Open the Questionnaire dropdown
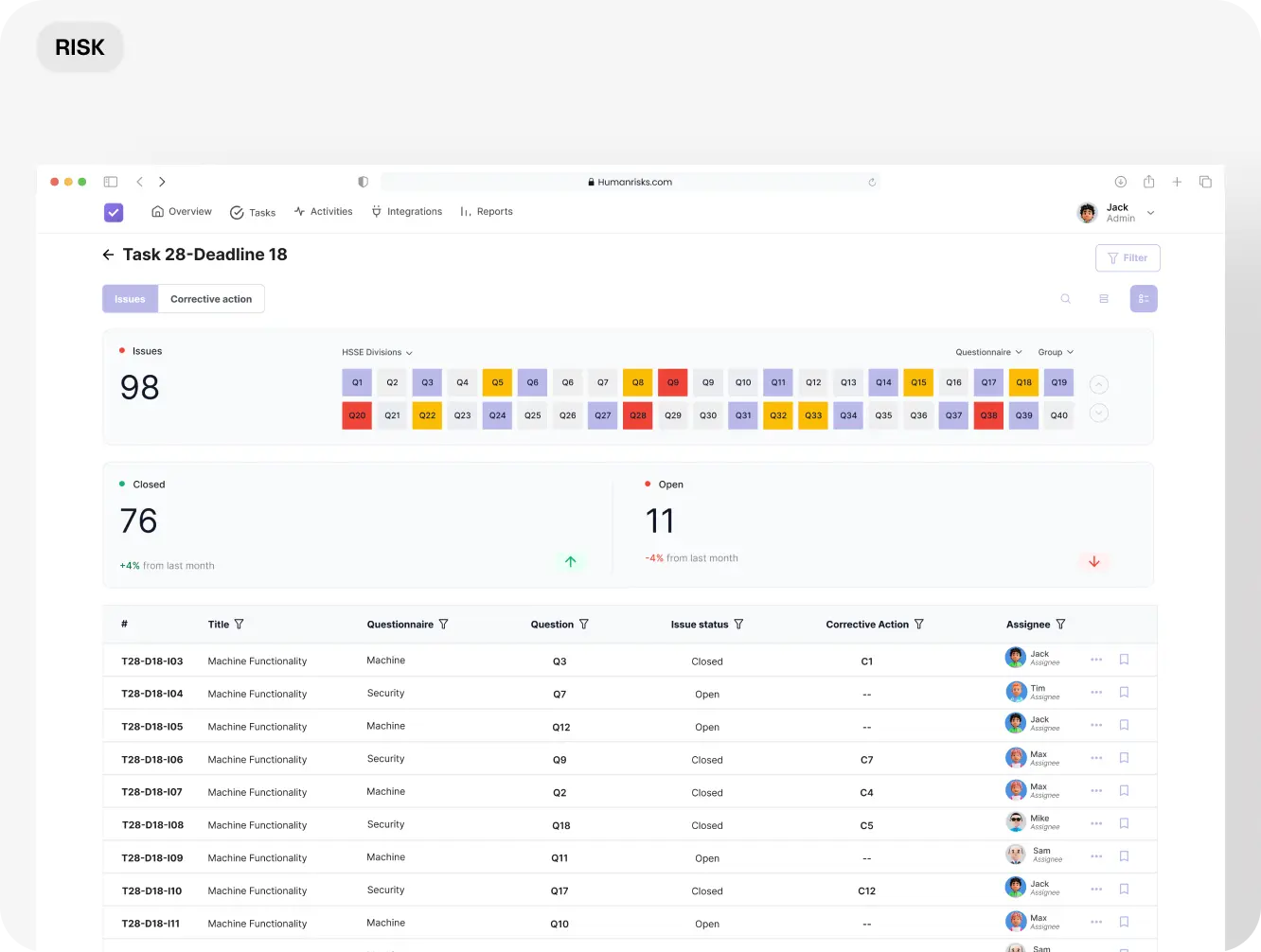The width and height of the screenshot is (1261, 952). coord(987,351)
